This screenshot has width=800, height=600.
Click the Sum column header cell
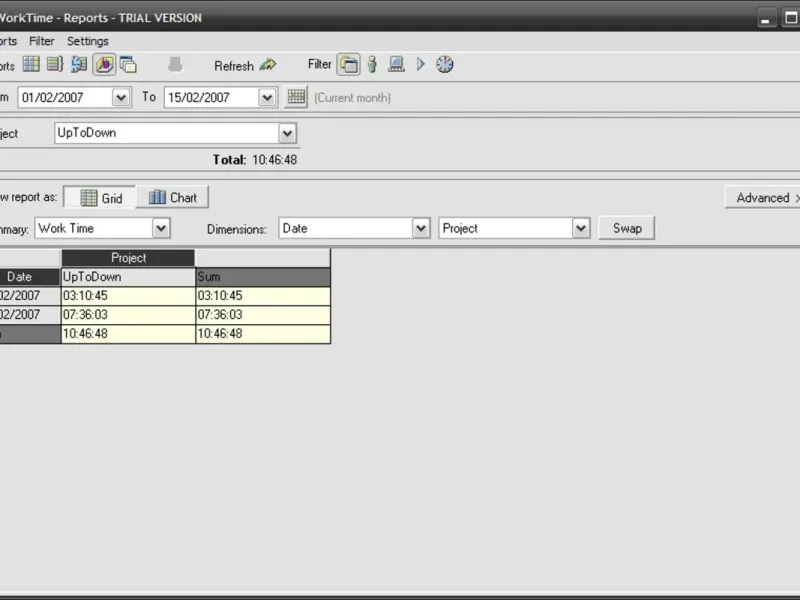click(x=263, y=277)
